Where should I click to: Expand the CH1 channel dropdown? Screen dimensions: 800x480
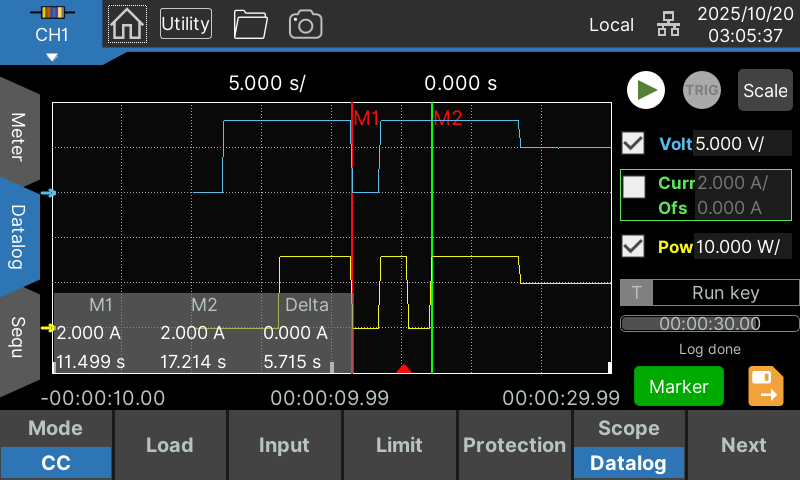[51, 35]
